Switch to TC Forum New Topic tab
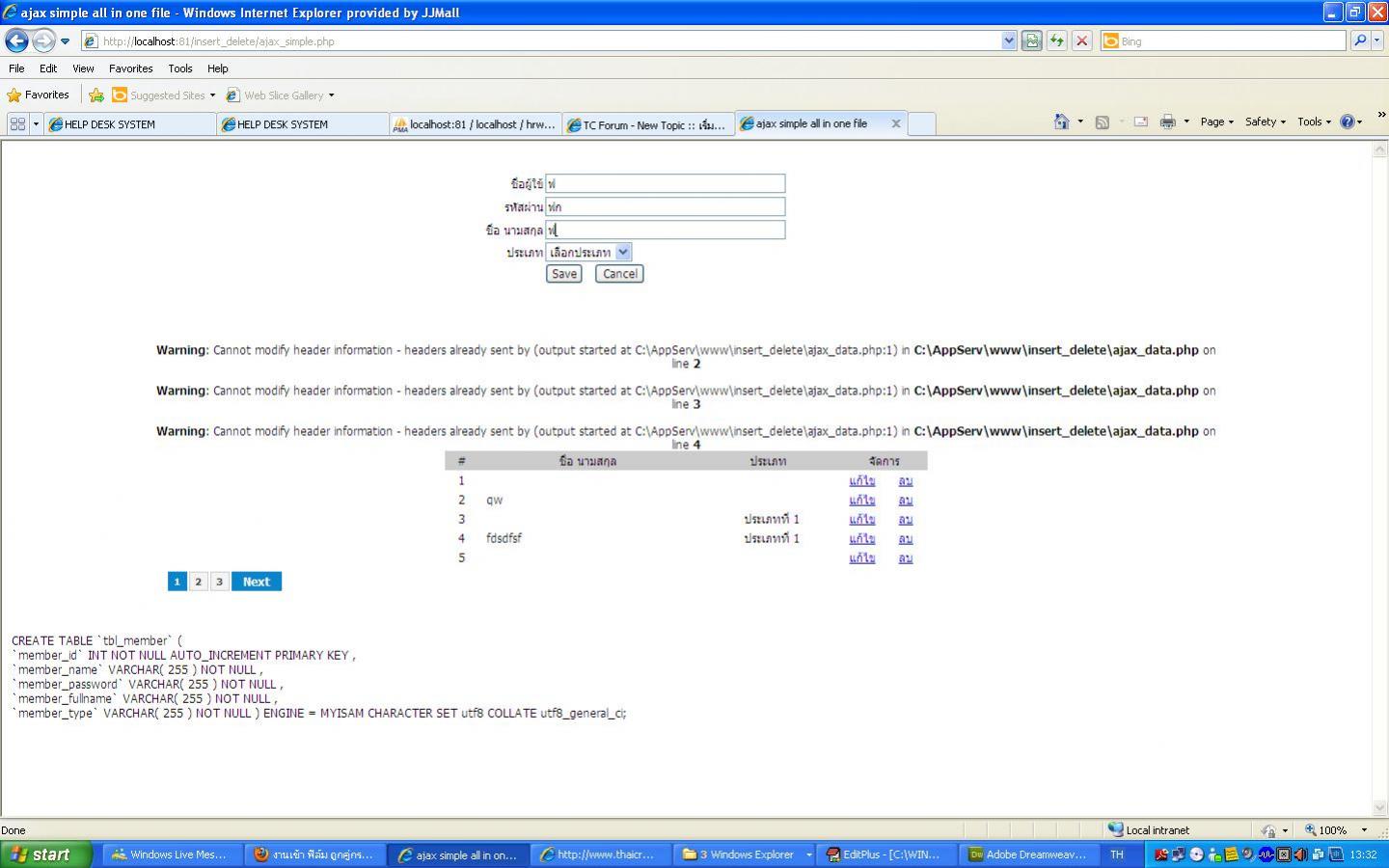The width and height of the screenshot is (1389, 868). point(648,124)
